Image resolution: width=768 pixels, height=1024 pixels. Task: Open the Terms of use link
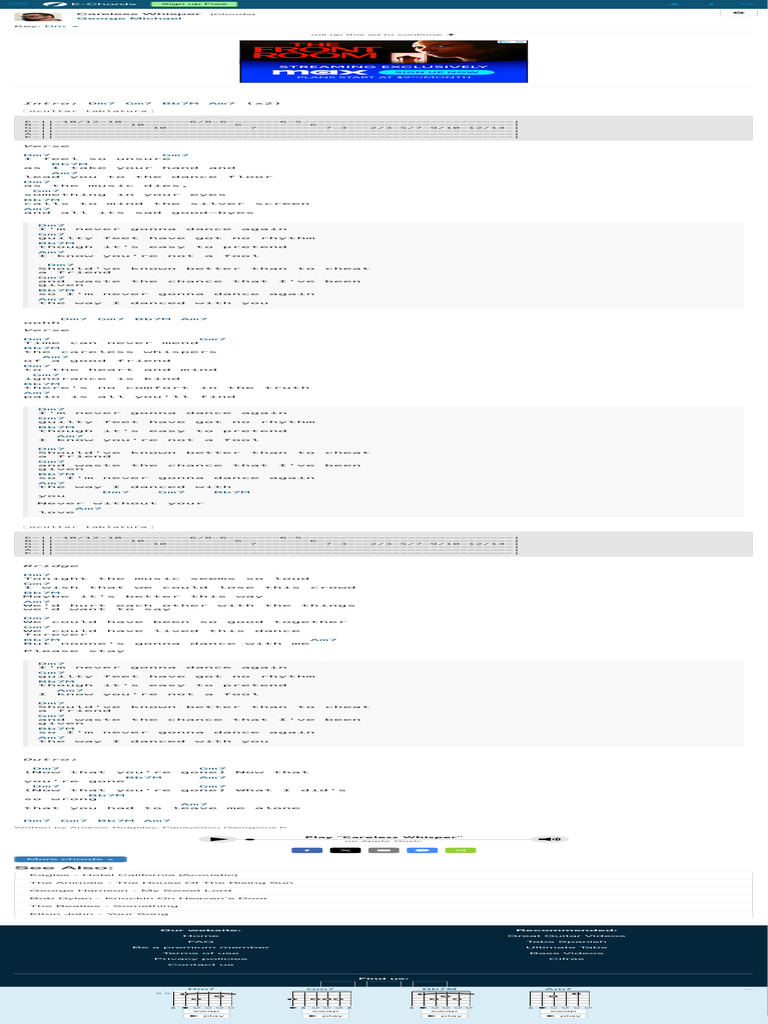click(200, 953)
